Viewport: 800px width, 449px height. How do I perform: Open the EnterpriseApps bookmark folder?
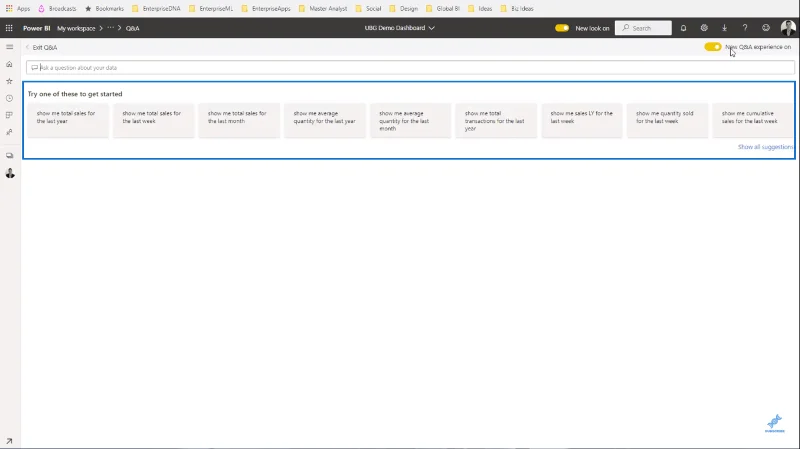click(x=266, y=9)
